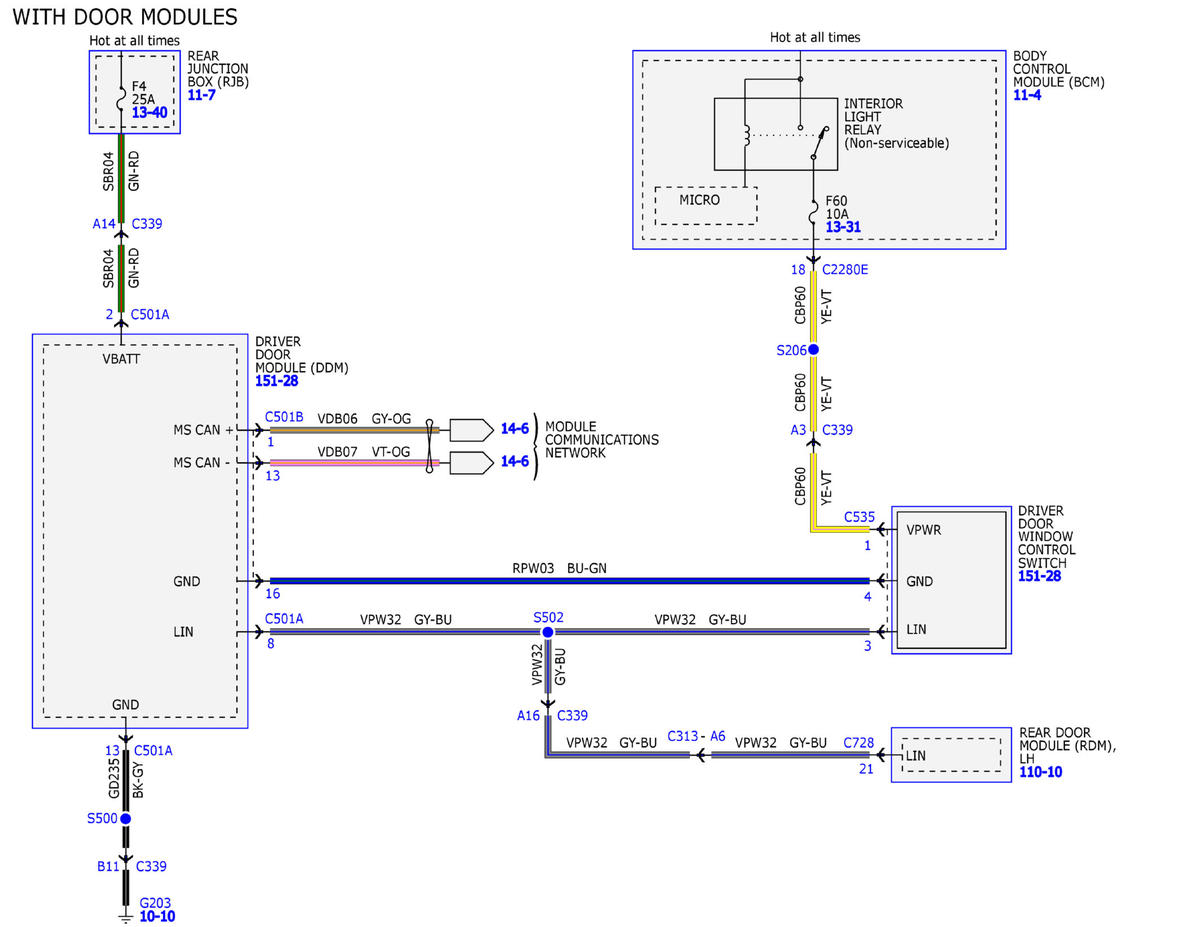Open the 110-10 link under Rear Door Module
The width and height of the screenshot is (1200, 927).
pyautogui.click(x=1041, y=772)
